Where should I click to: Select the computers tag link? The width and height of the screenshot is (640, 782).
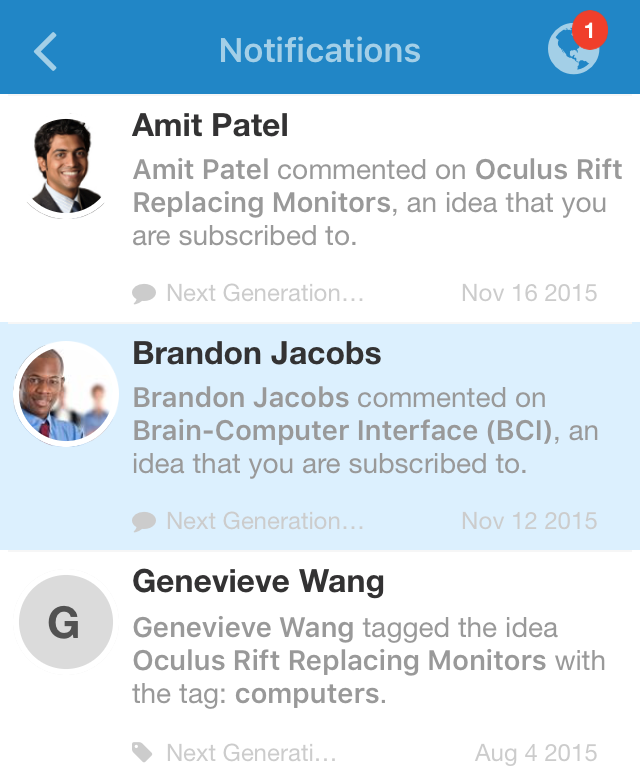click(x=307, y=694)
